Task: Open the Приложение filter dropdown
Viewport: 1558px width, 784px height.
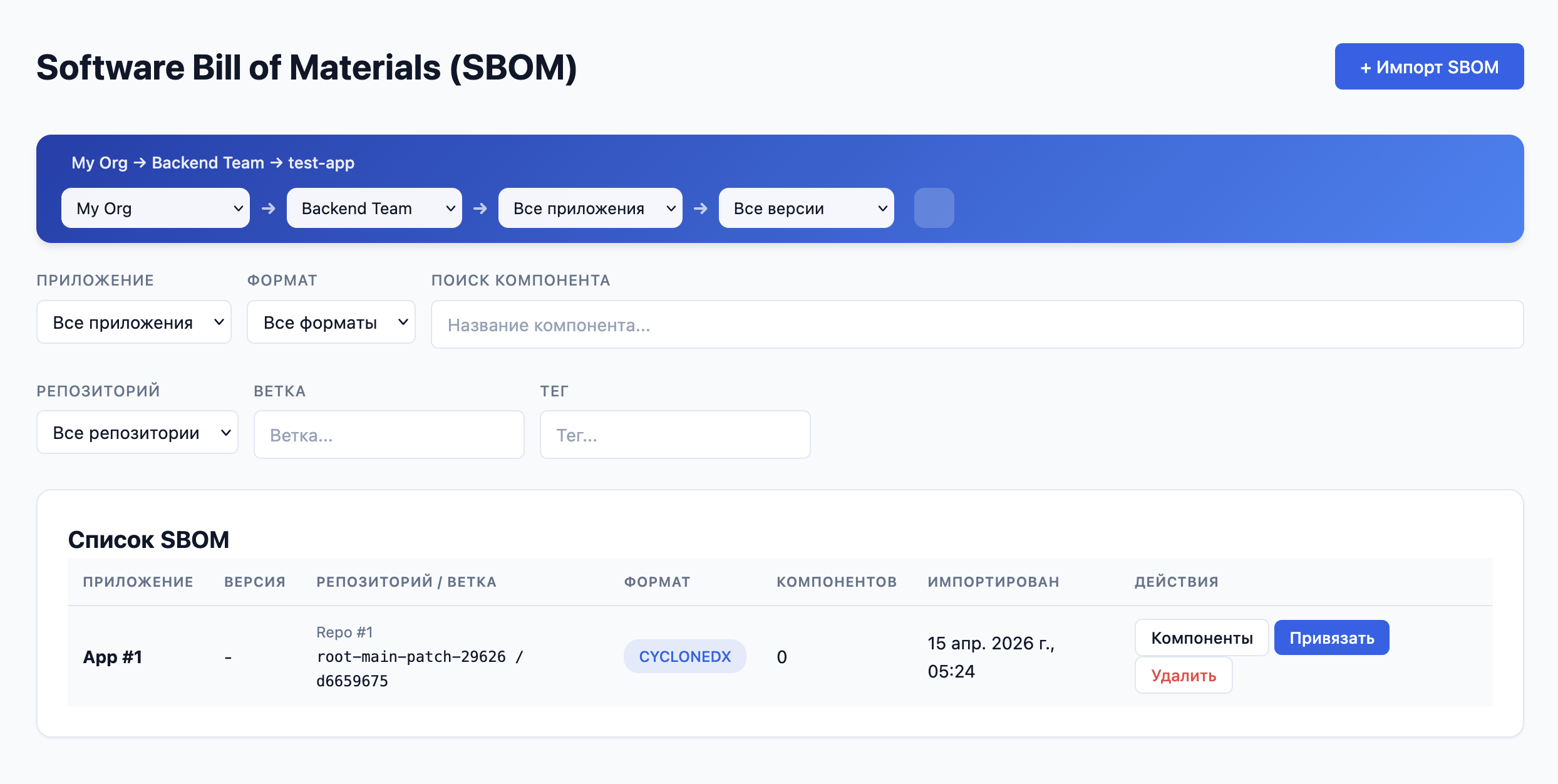Action: [134, 322]
